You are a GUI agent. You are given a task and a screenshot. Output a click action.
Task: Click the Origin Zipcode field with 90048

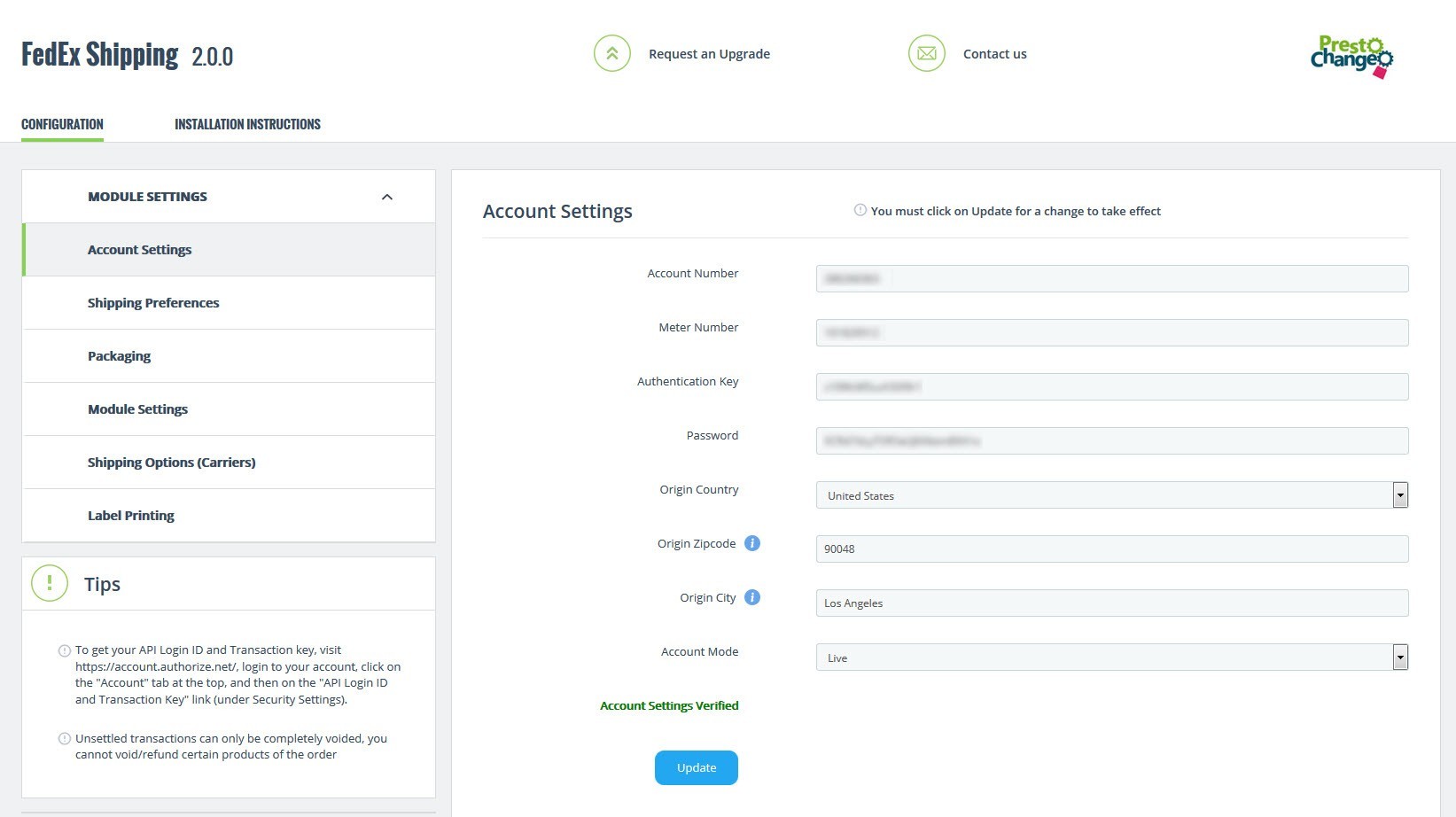[1112, 549]
